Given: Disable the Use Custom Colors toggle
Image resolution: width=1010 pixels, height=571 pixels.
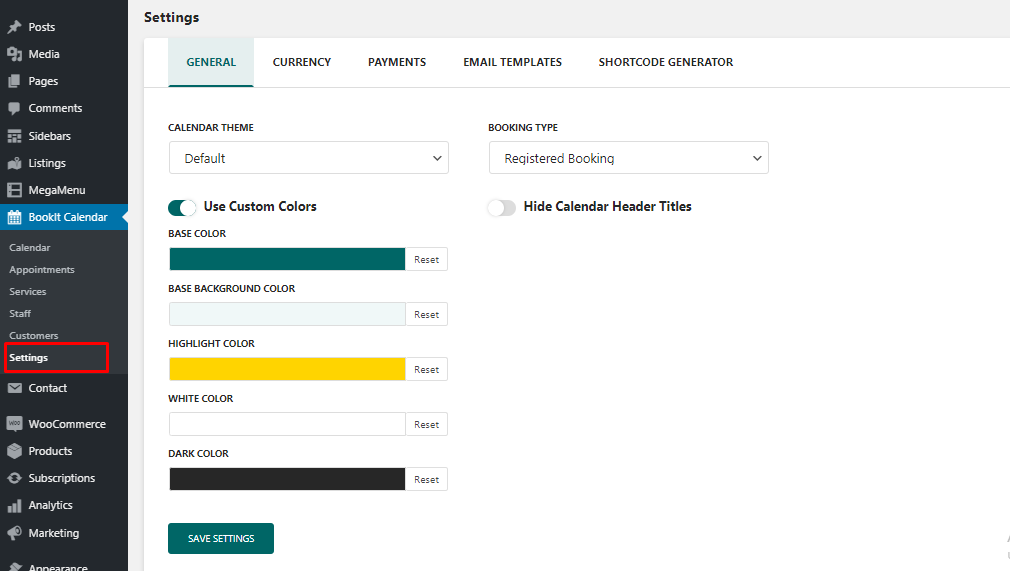Looking at the screenshot, I should point(182,207).
